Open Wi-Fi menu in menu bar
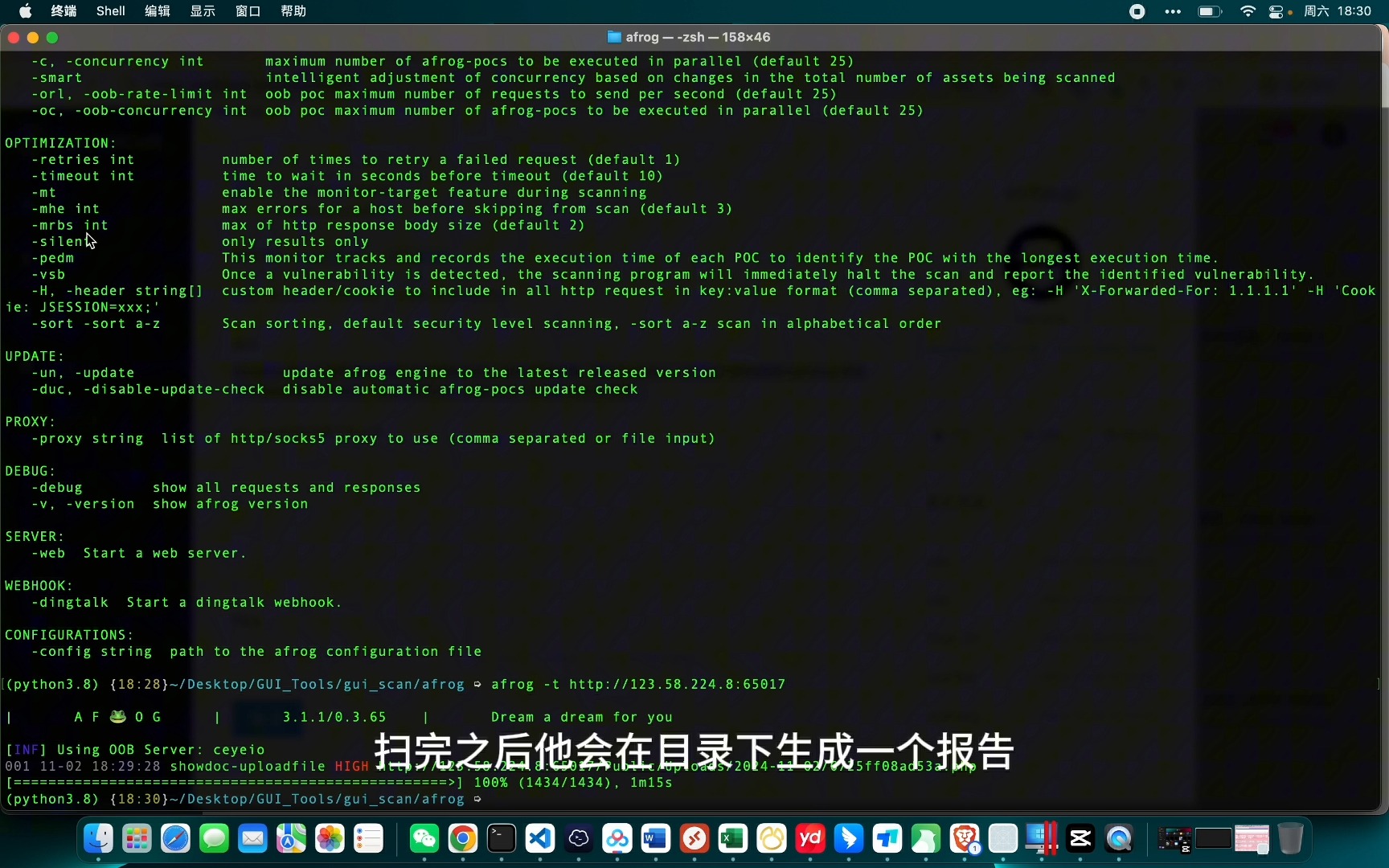Image resolution: width=1389 pixels, height=868 pixels. (1248, 11)
